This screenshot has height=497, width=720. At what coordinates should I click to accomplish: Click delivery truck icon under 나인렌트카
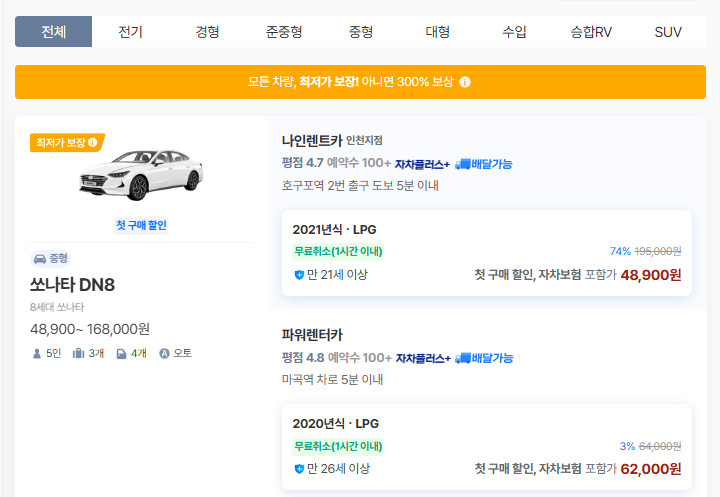tap(463, 164)
